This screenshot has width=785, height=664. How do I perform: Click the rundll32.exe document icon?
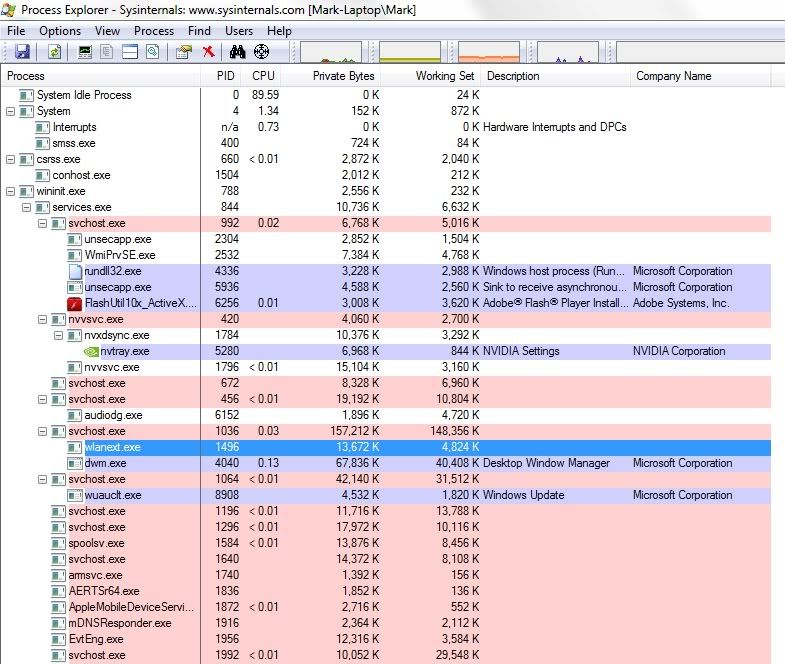pyautogui.click(x=75, y=271)
